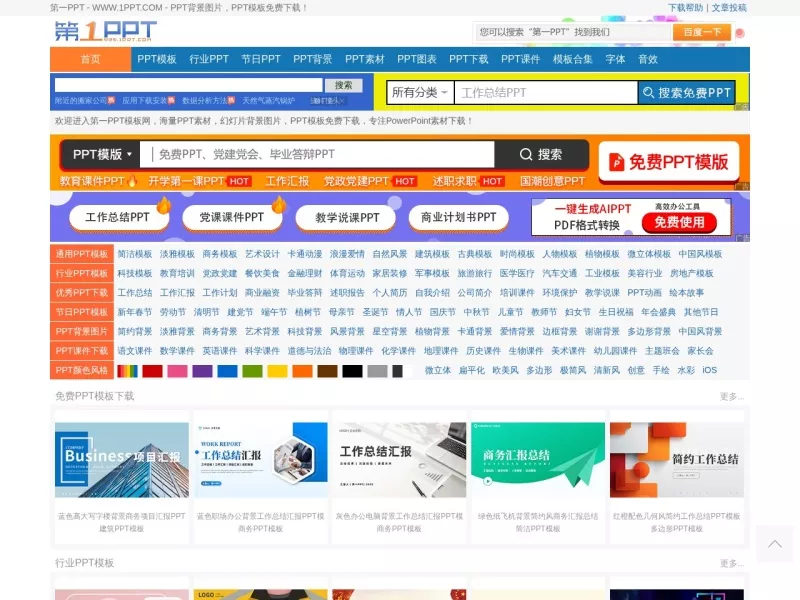800x600 pixels.
Task: Open the blue 工作总结汇报 template thumbnail
Action: pyautogui.click(x=261, y=460)
